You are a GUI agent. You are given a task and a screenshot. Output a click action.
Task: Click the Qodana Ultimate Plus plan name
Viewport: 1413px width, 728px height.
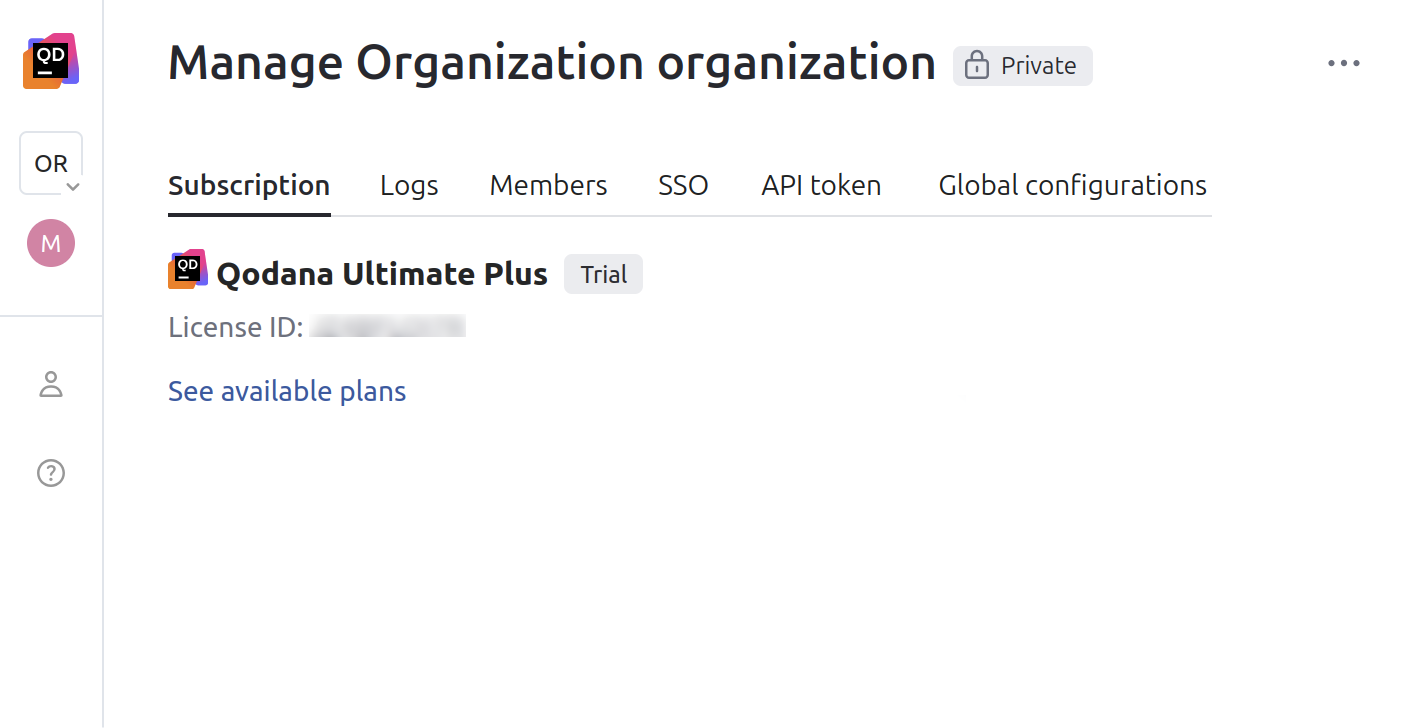click(382, 274)
